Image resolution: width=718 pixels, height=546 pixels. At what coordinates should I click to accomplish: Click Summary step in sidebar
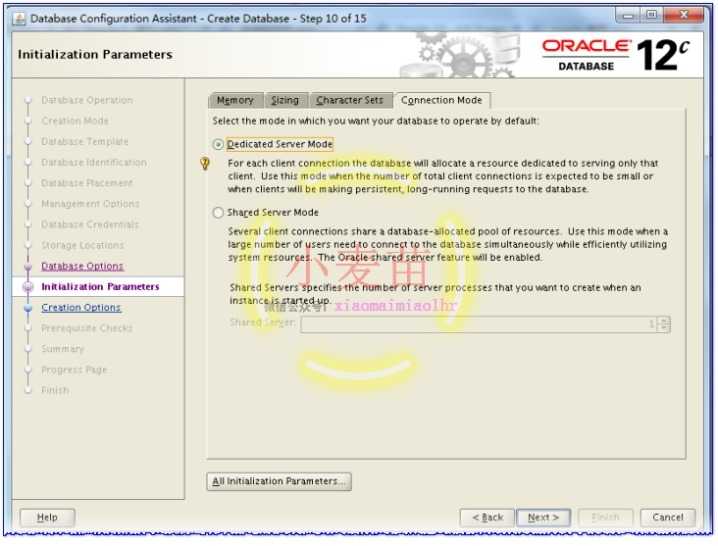point(63,349)
